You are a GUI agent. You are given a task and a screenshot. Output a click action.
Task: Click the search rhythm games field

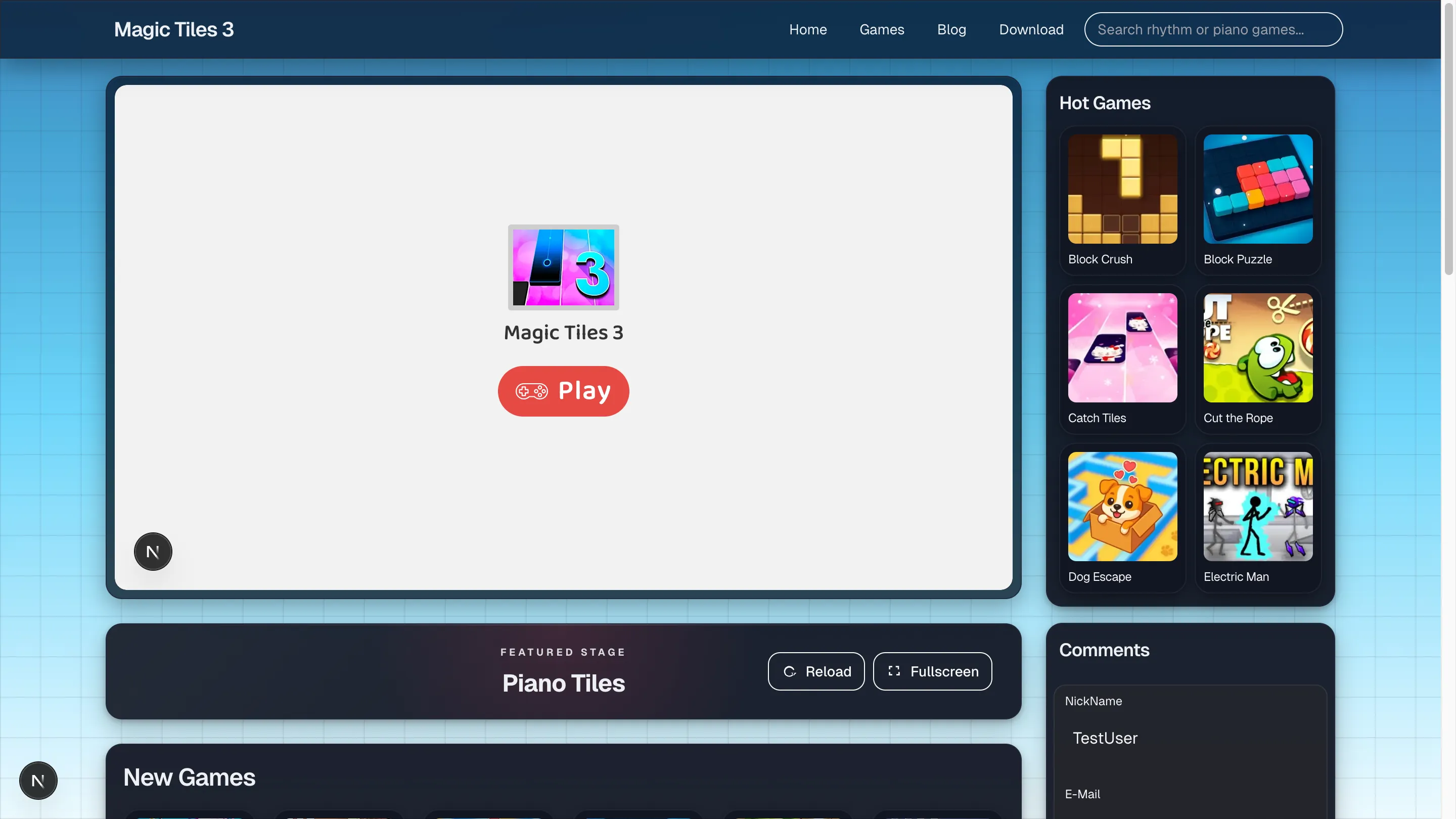tap(1213, 29)
